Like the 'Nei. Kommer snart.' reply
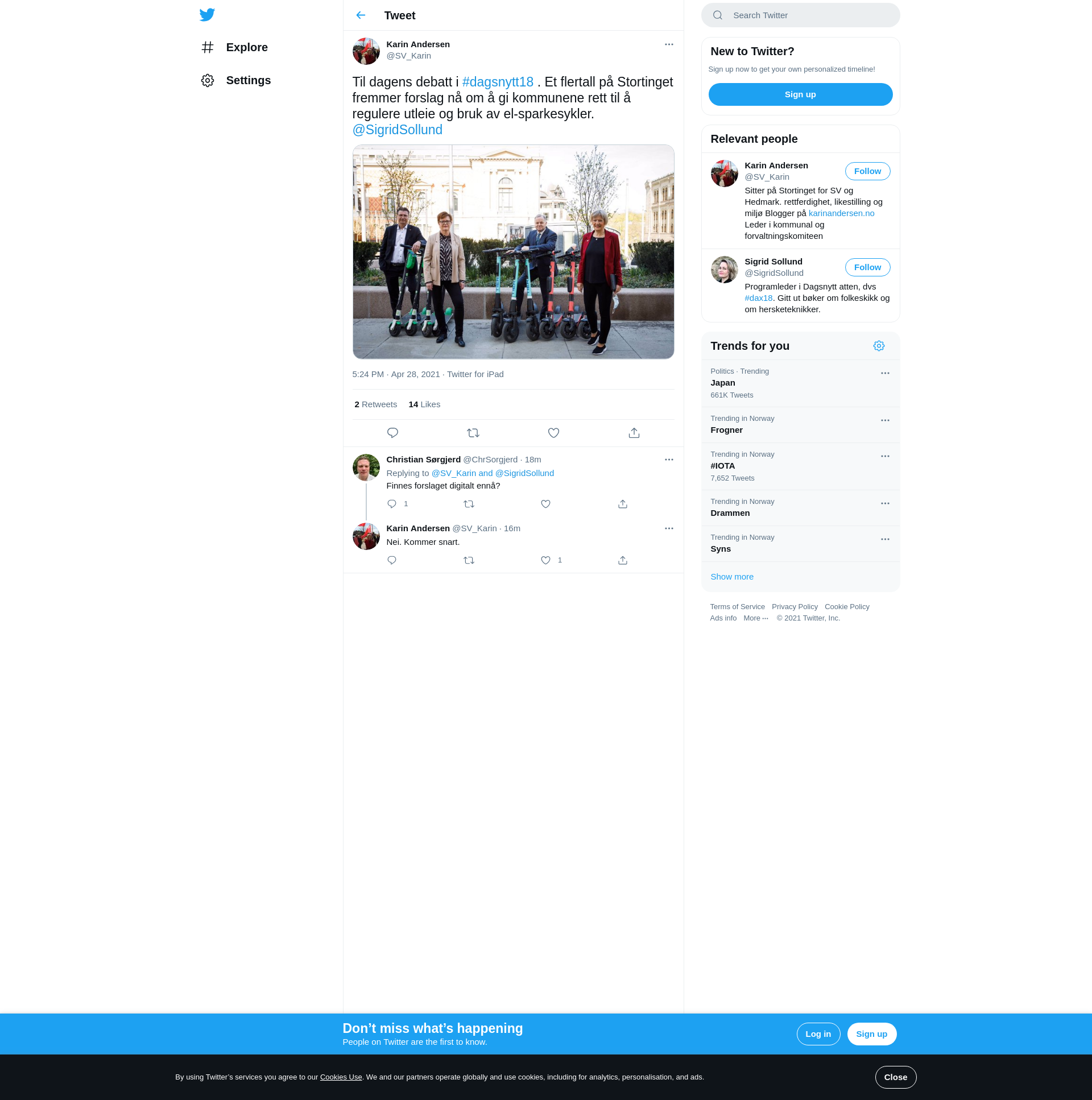1092x1100 pixels. (x=545, y=560)
